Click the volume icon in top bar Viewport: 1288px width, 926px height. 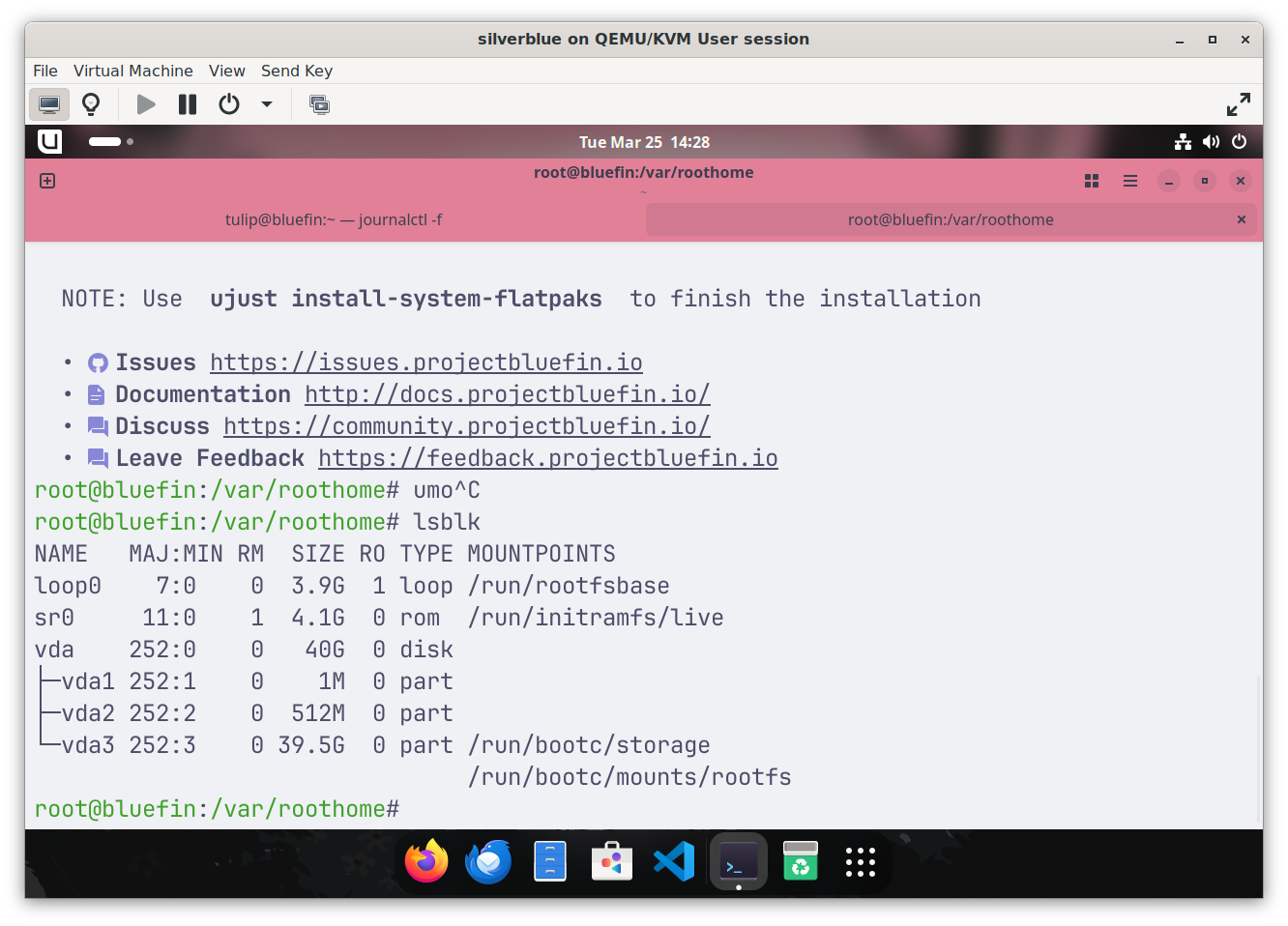pos(1211,142)
